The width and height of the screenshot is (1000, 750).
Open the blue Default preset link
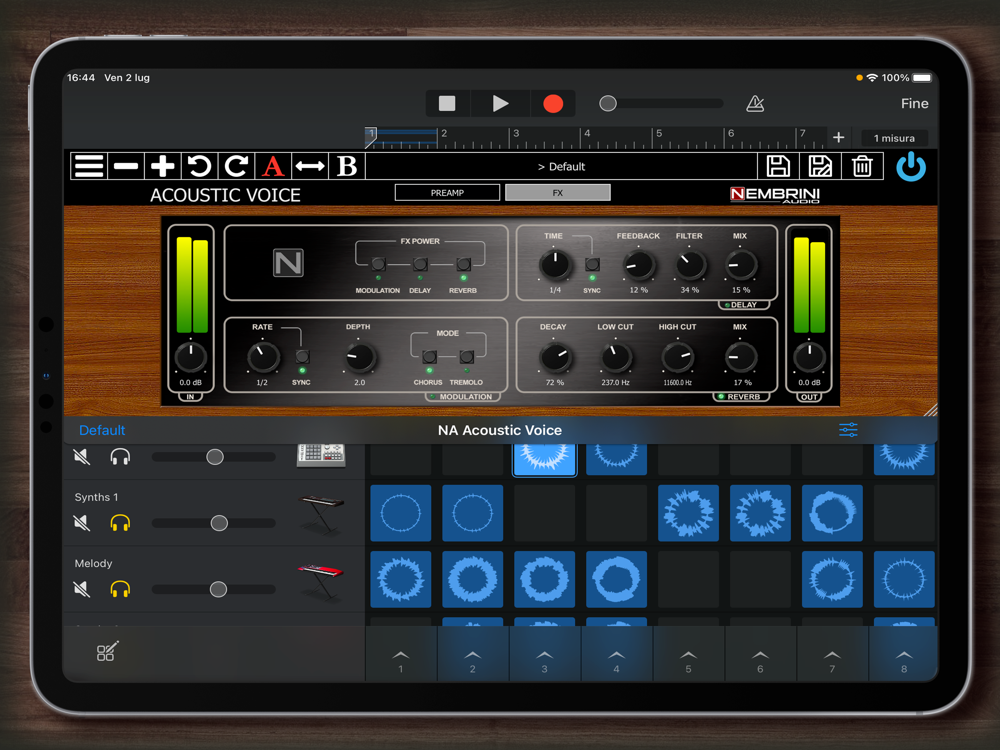(x=102, y=430)
